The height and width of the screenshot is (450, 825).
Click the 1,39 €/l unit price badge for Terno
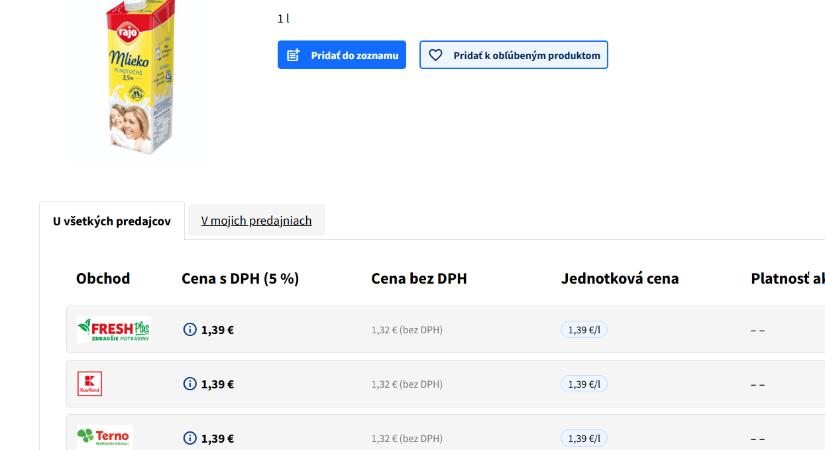coord(584,438)
